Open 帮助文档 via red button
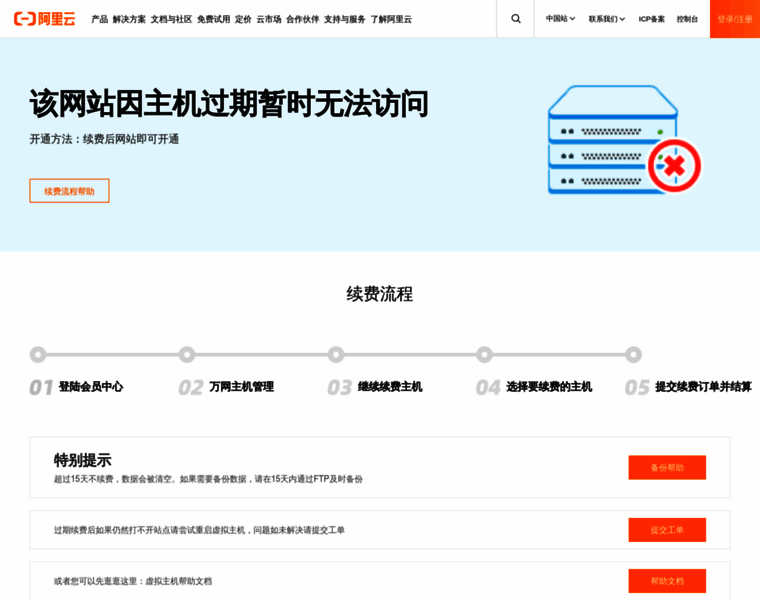This screenshot has width=760, height=600. [x=667, y=581]
